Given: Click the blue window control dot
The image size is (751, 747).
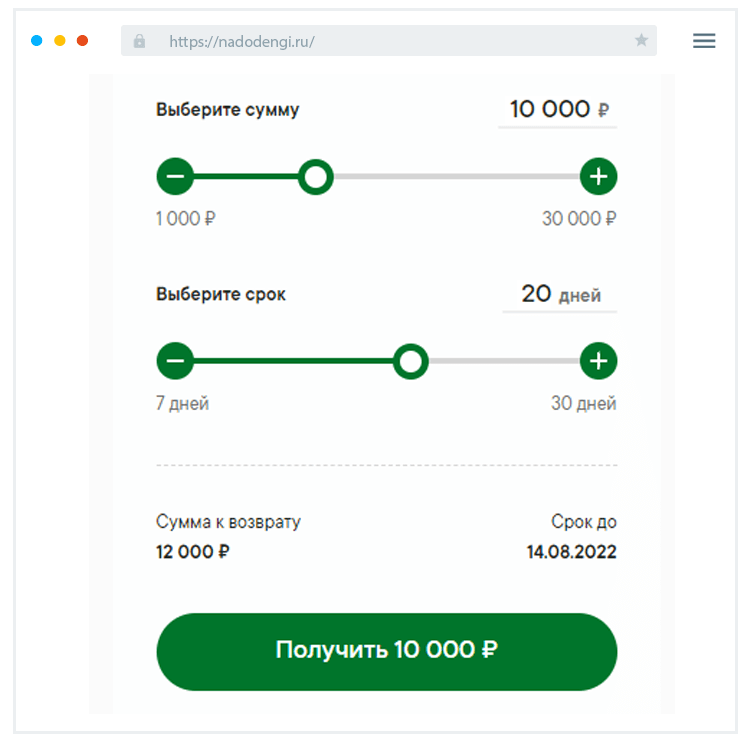Looking at the screenshot, I should (x=37, y=41).
